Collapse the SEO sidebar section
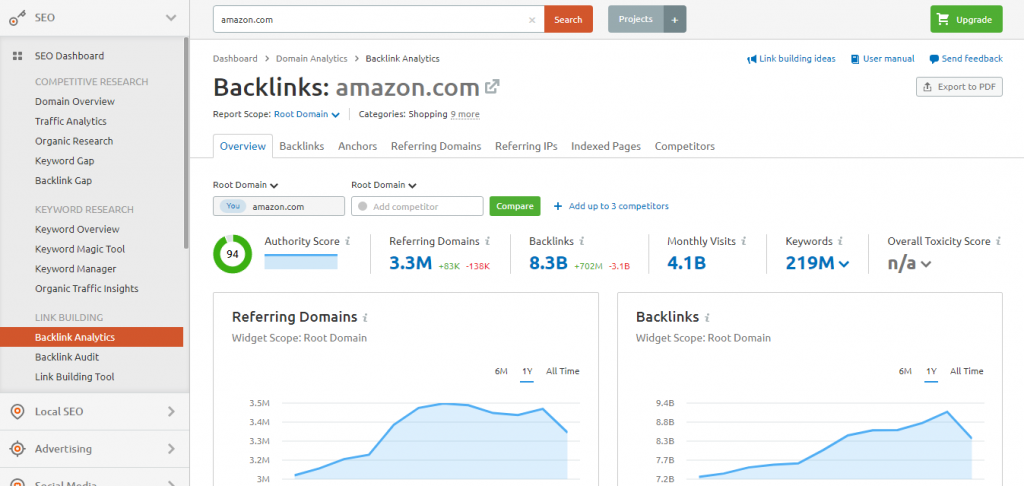This screenshot has height=486, width=1024. pos(171,18)
